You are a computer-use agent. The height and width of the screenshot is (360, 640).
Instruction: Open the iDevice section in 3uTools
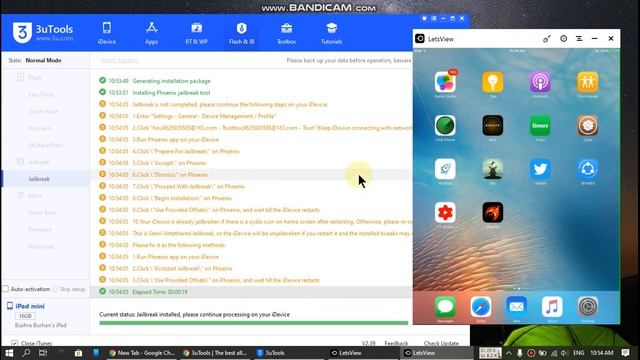point(107,33)
